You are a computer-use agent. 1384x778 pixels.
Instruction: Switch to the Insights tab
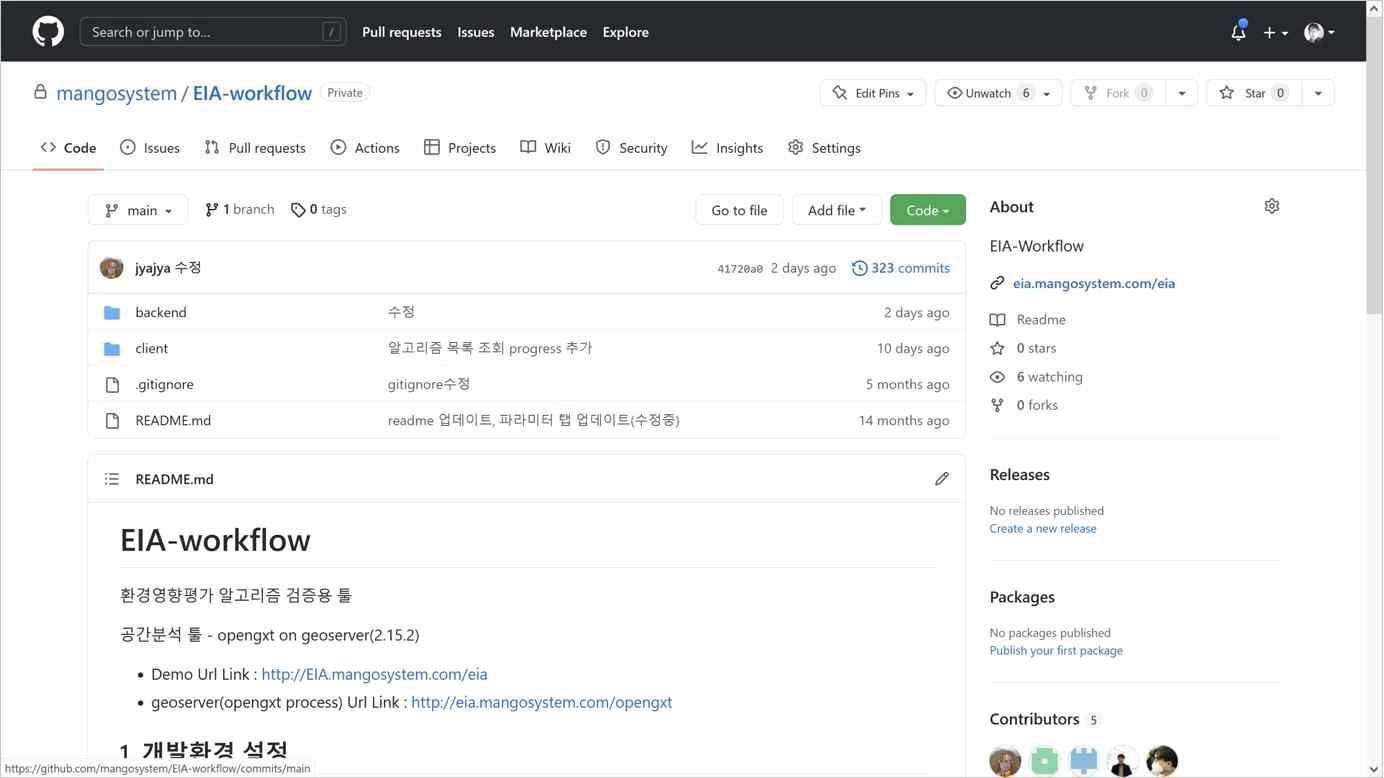727,148
